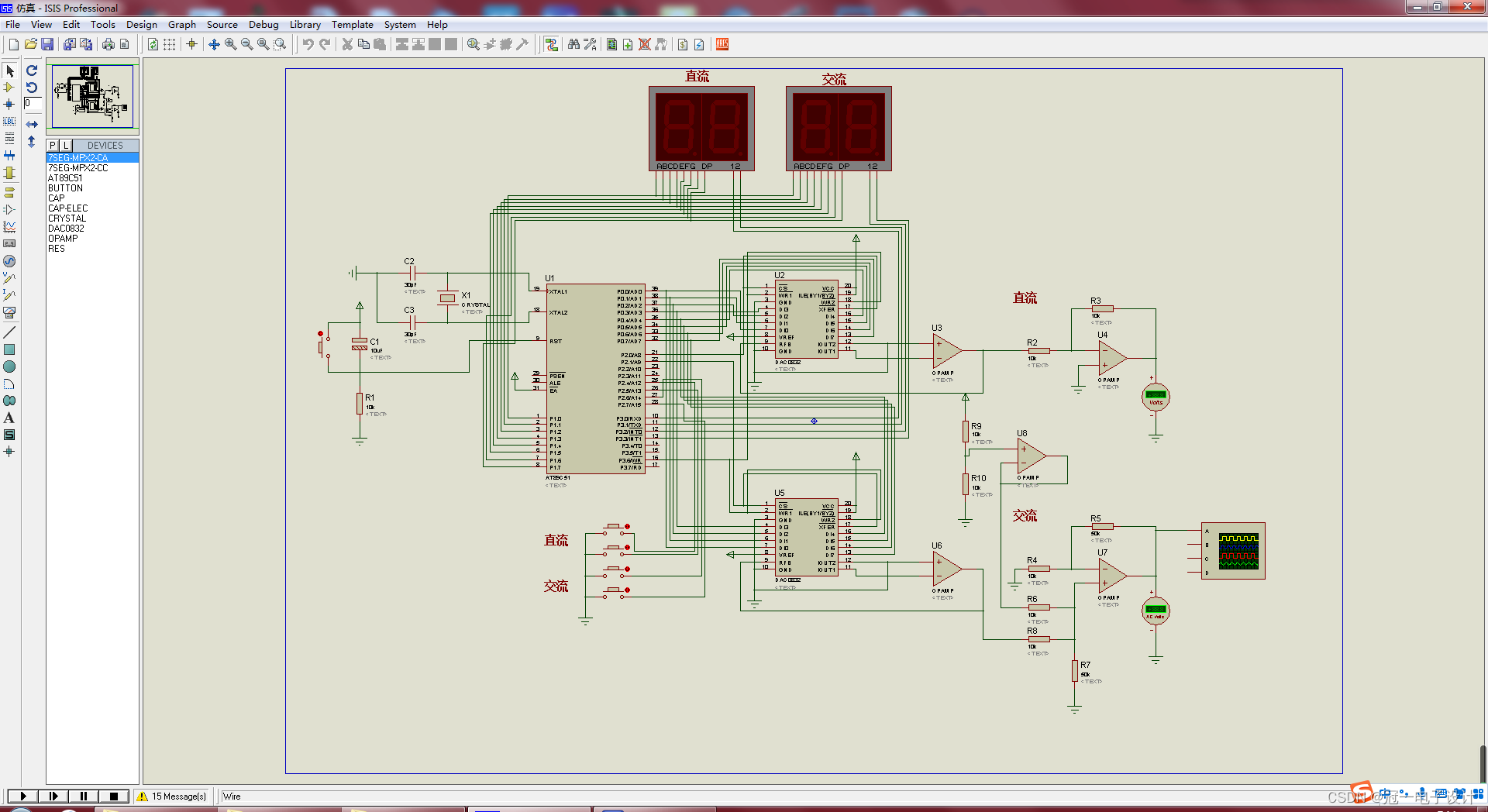Flip the part vertically (Y-mirror)
The image size is (1488, 812).
click(32, 142)
